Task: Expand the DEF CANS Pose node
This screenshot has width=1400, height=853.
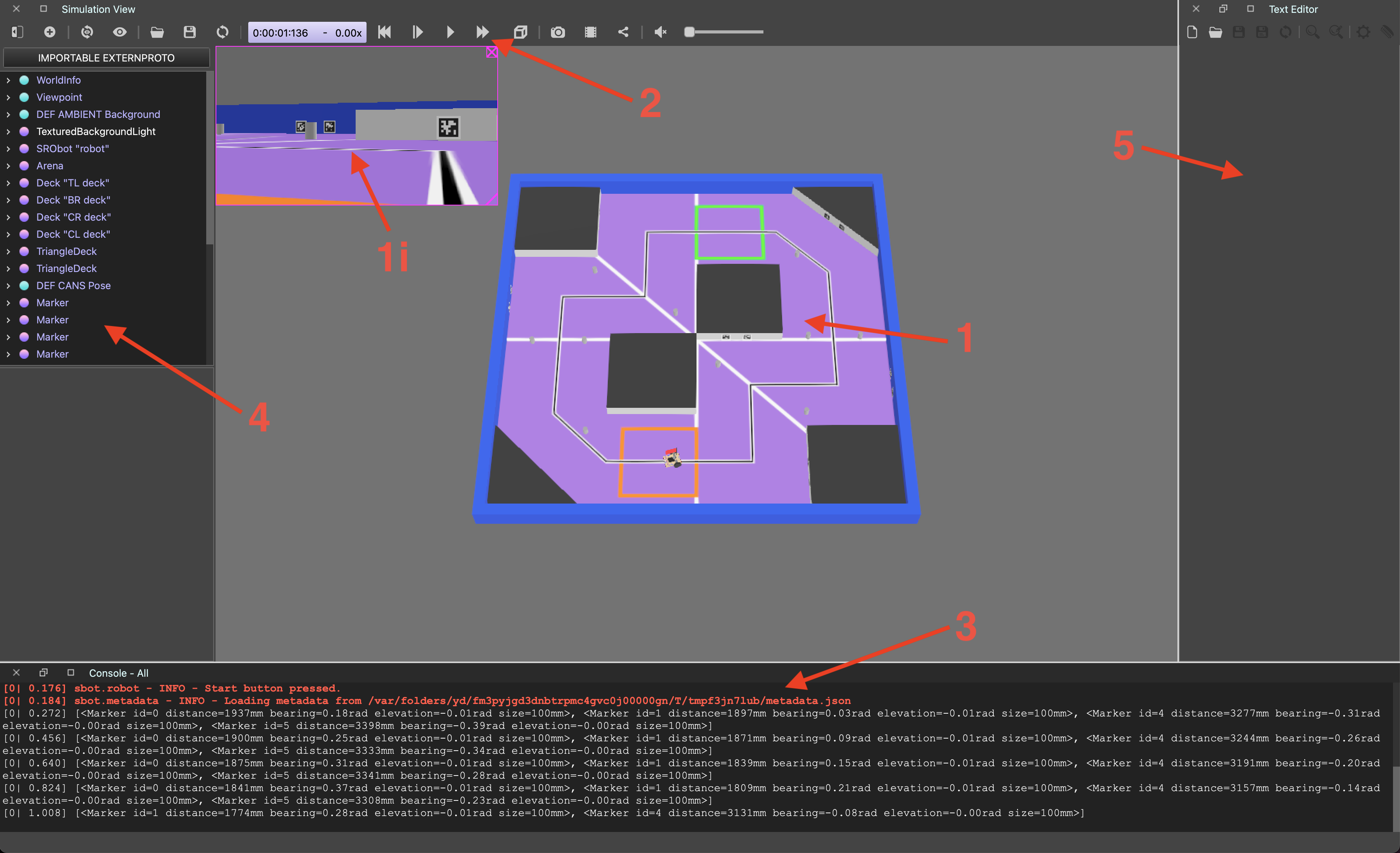Action: click(9, 285)
